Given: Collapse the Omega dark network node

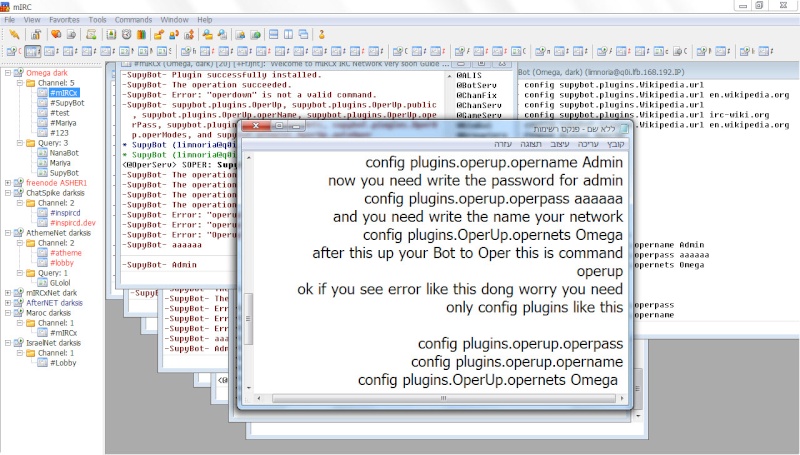Looking at the screenshot, I should [x=8, y=73].
